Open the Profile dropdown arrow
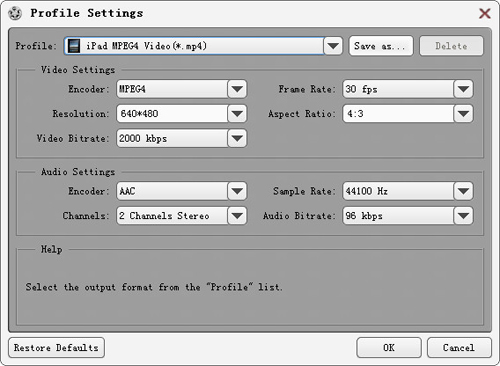The height and width of the screenshot is (366, 500). (333, 46)
